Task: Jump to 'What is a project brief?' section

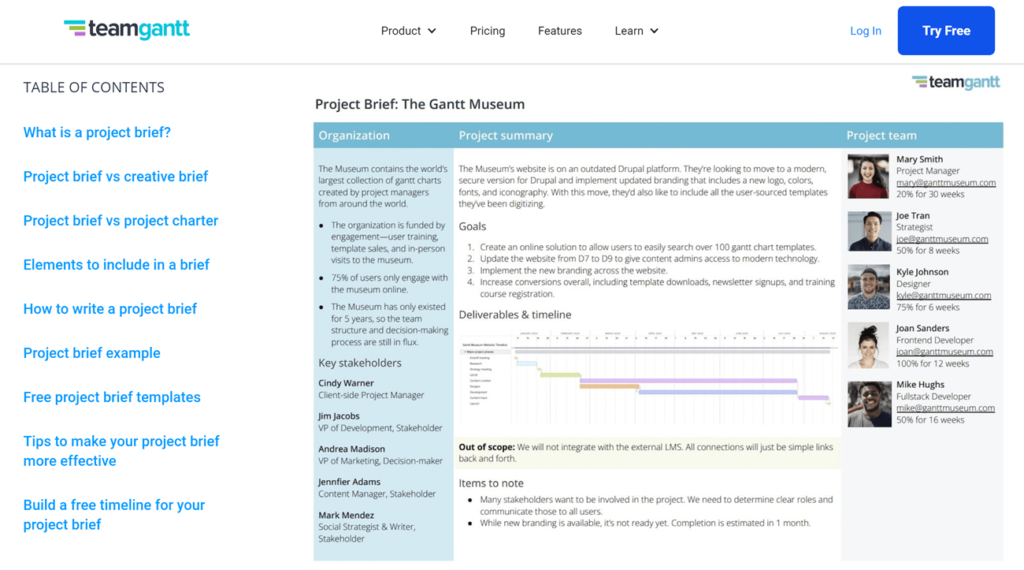Action: pos(97,132)
